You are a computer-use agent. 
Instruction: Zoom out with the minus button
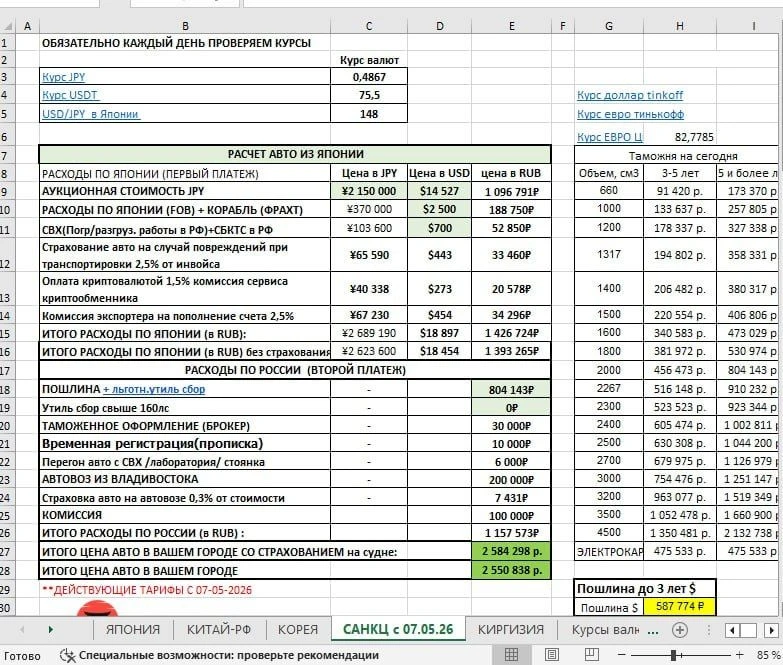coord(622,655)
